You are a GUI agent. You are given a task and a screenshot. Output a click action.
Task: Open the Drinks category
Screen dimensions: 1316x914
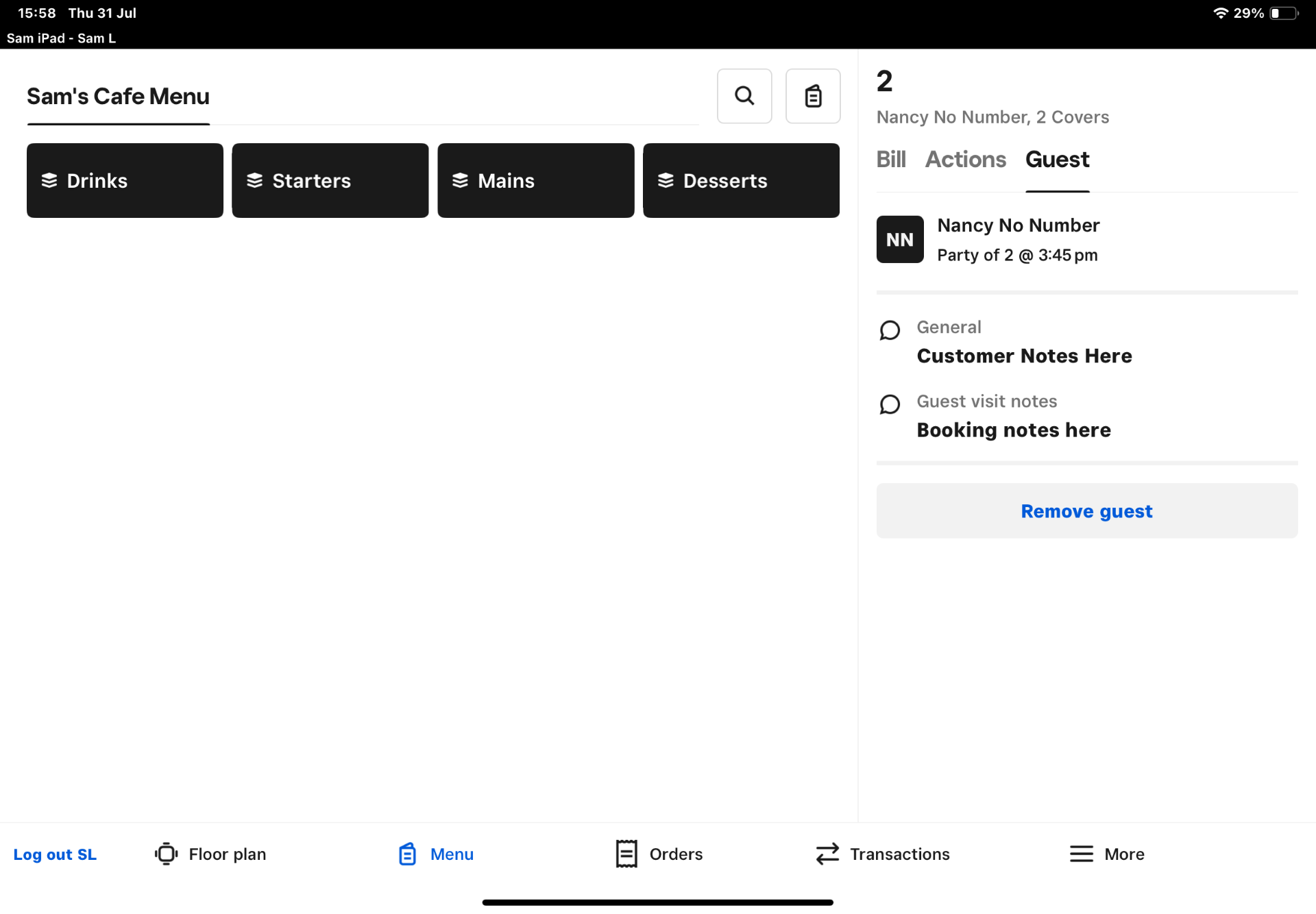point(125,180)
